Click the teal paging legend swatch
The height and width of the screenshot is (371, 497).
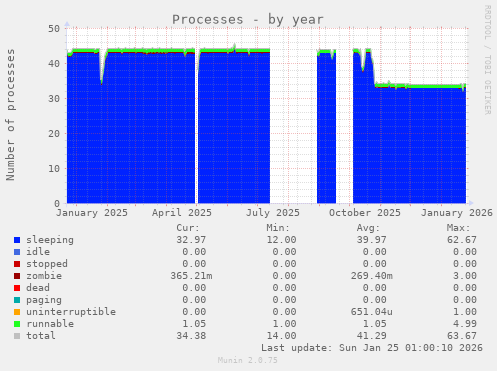[17, 300]
